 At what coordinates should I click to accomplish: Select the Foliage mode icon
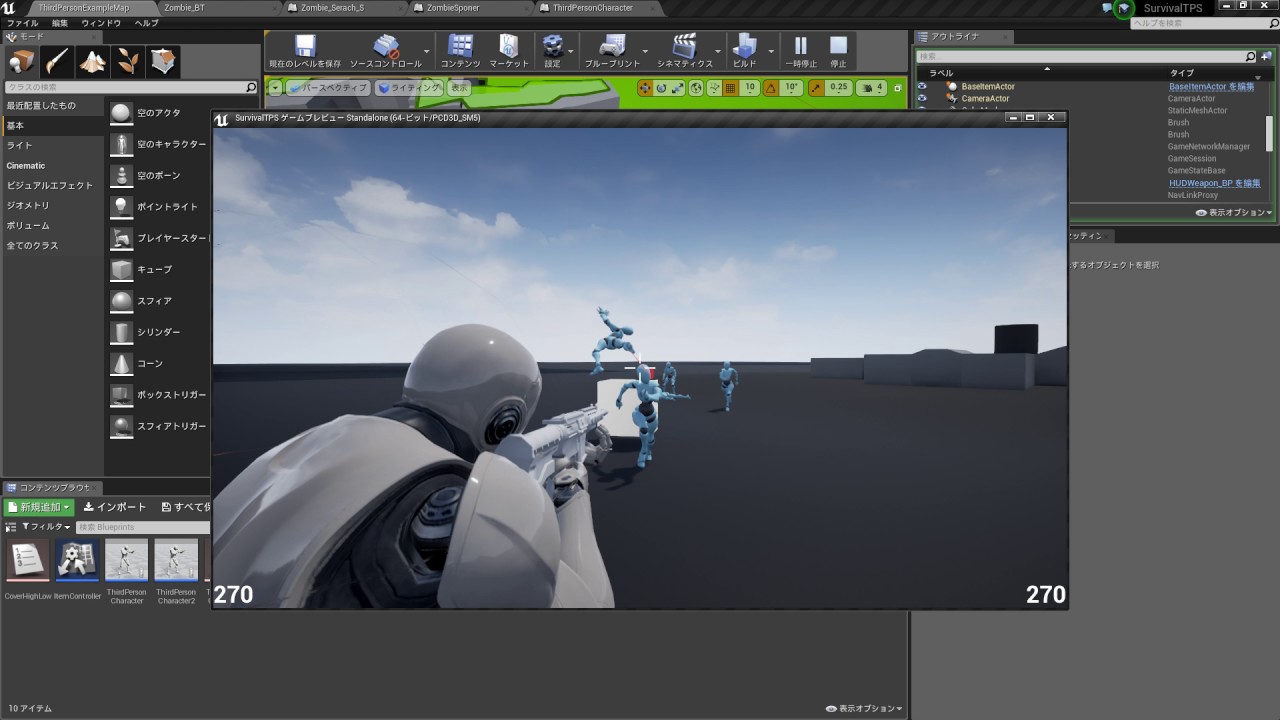[x=129, y=62]
